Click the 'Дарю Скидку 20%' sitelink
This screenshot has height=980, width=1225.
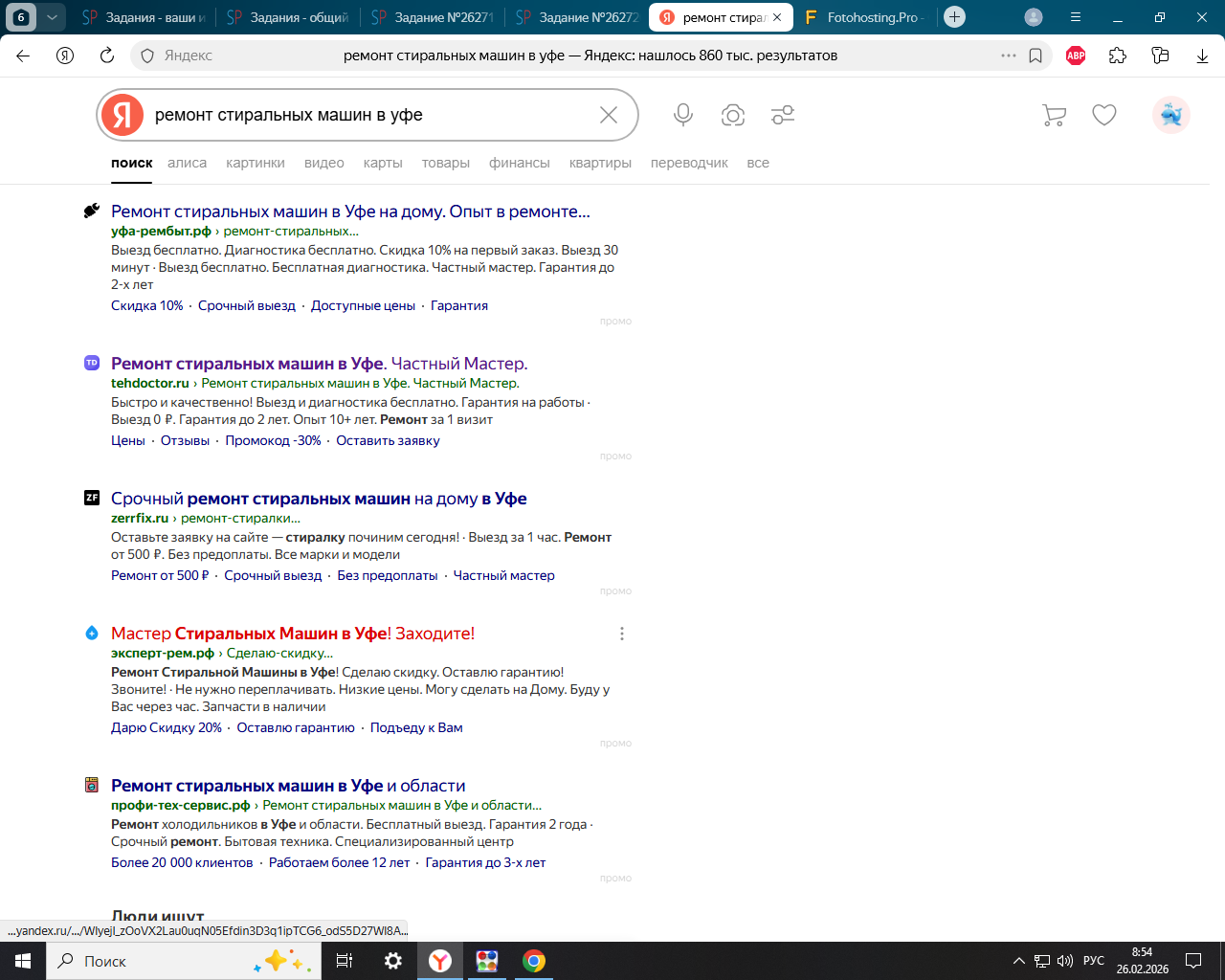tap(167, 727)
